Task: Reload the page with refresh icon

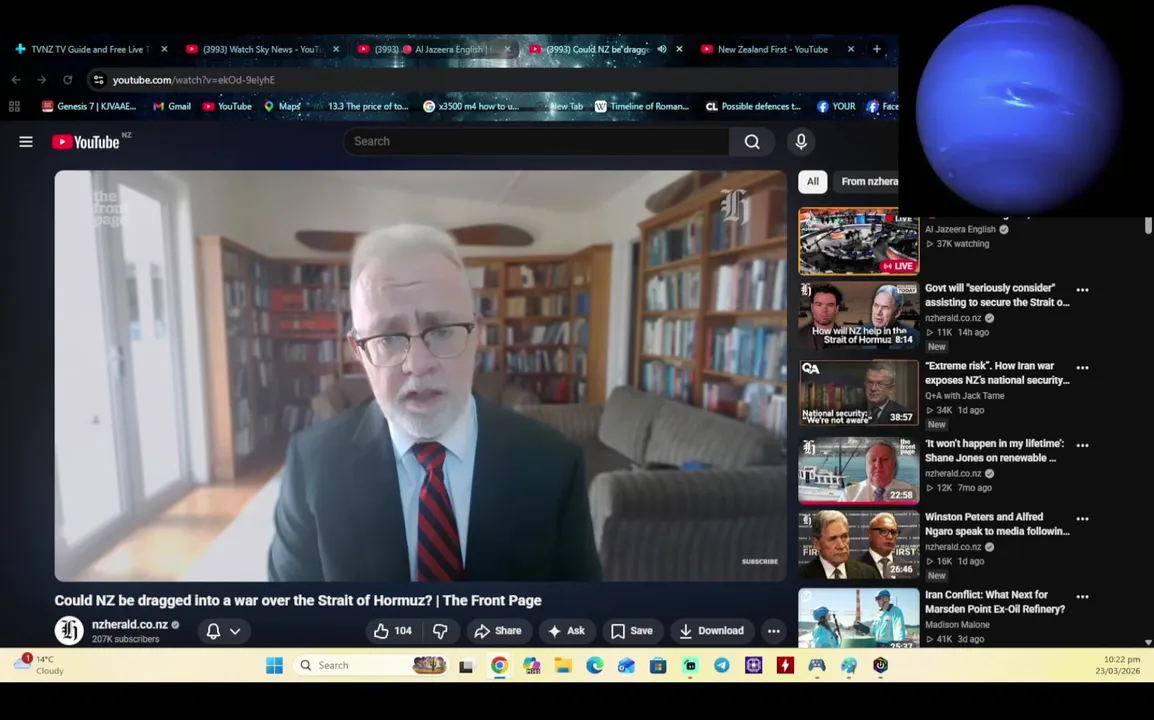Action: point(68,80)
